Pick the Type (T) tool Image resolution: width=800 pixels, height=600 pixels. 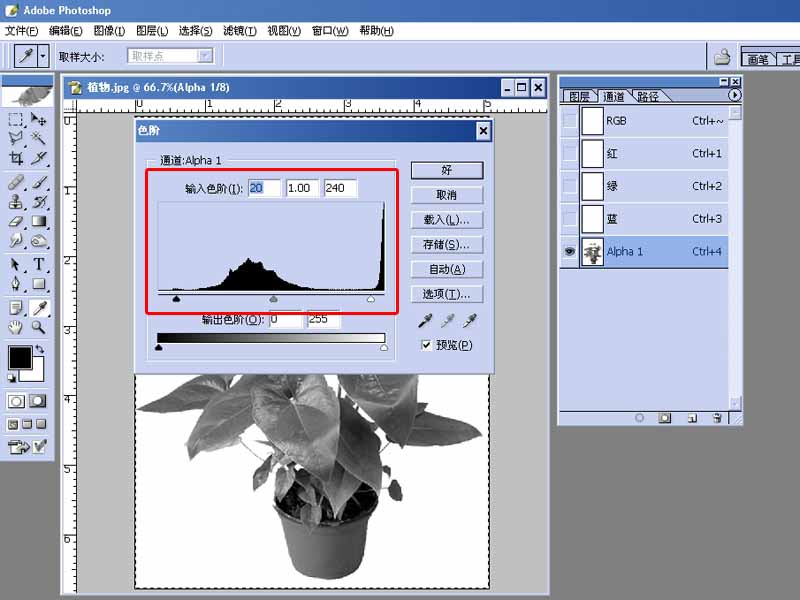tap(39, 264)
